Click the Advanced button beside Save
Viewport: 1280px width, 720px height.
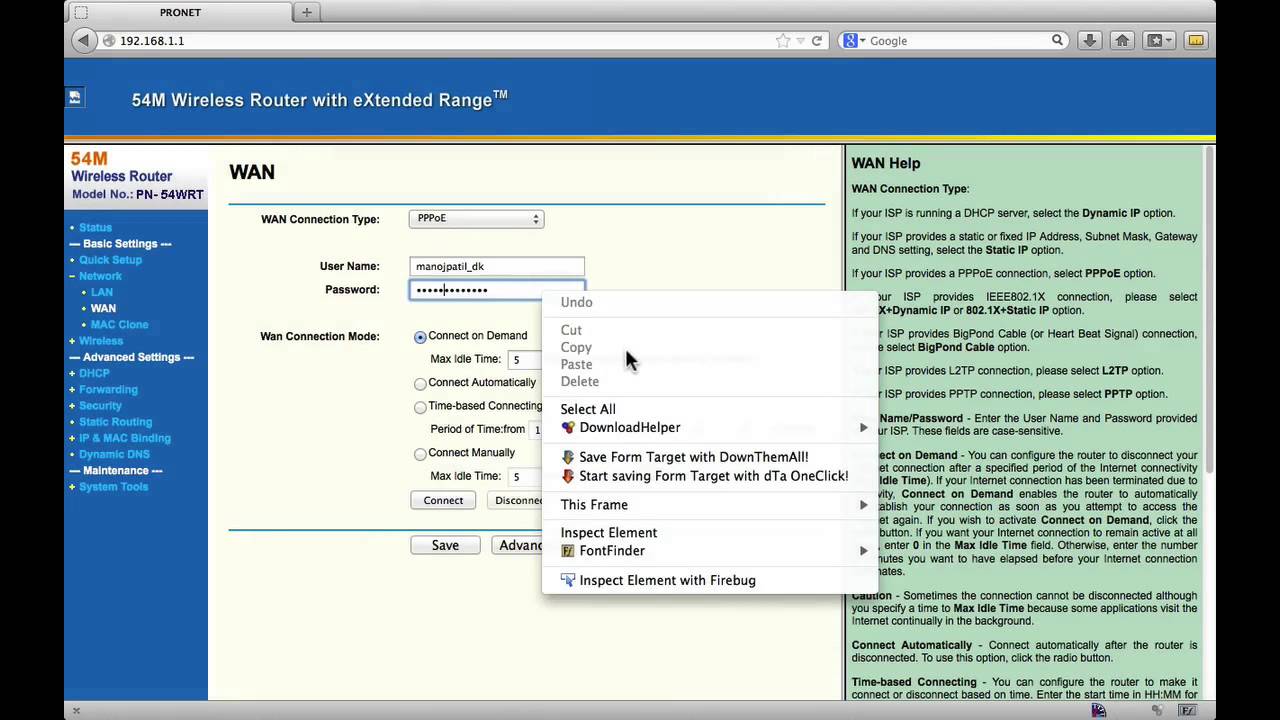tap(518, 545)
